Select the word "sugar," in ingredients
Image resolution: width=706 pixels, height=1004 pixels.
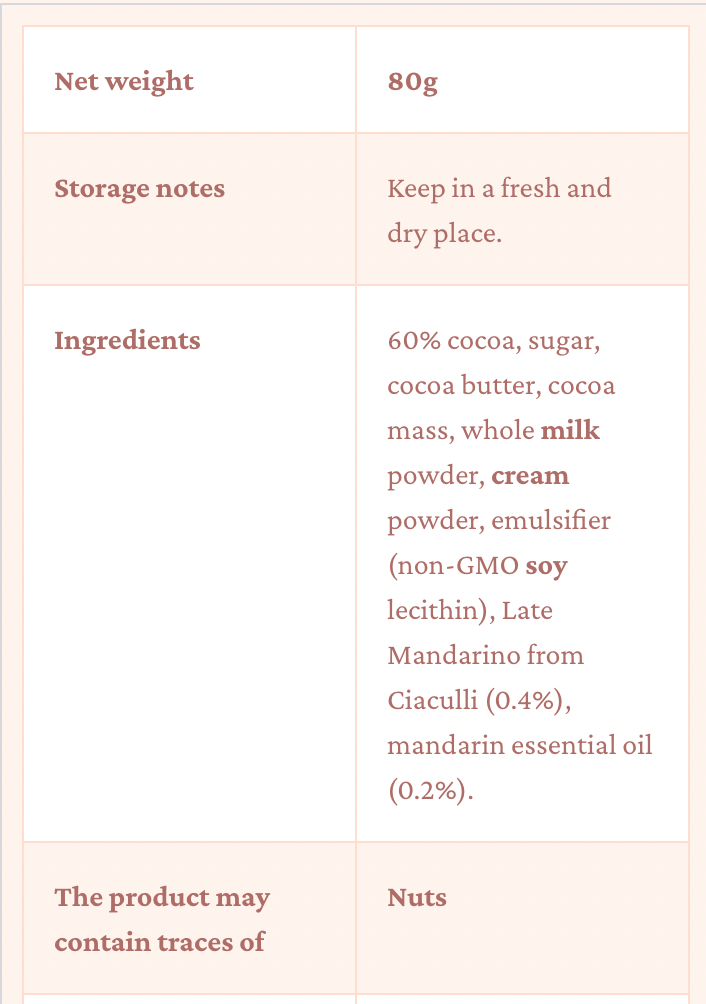click(564, 341)
